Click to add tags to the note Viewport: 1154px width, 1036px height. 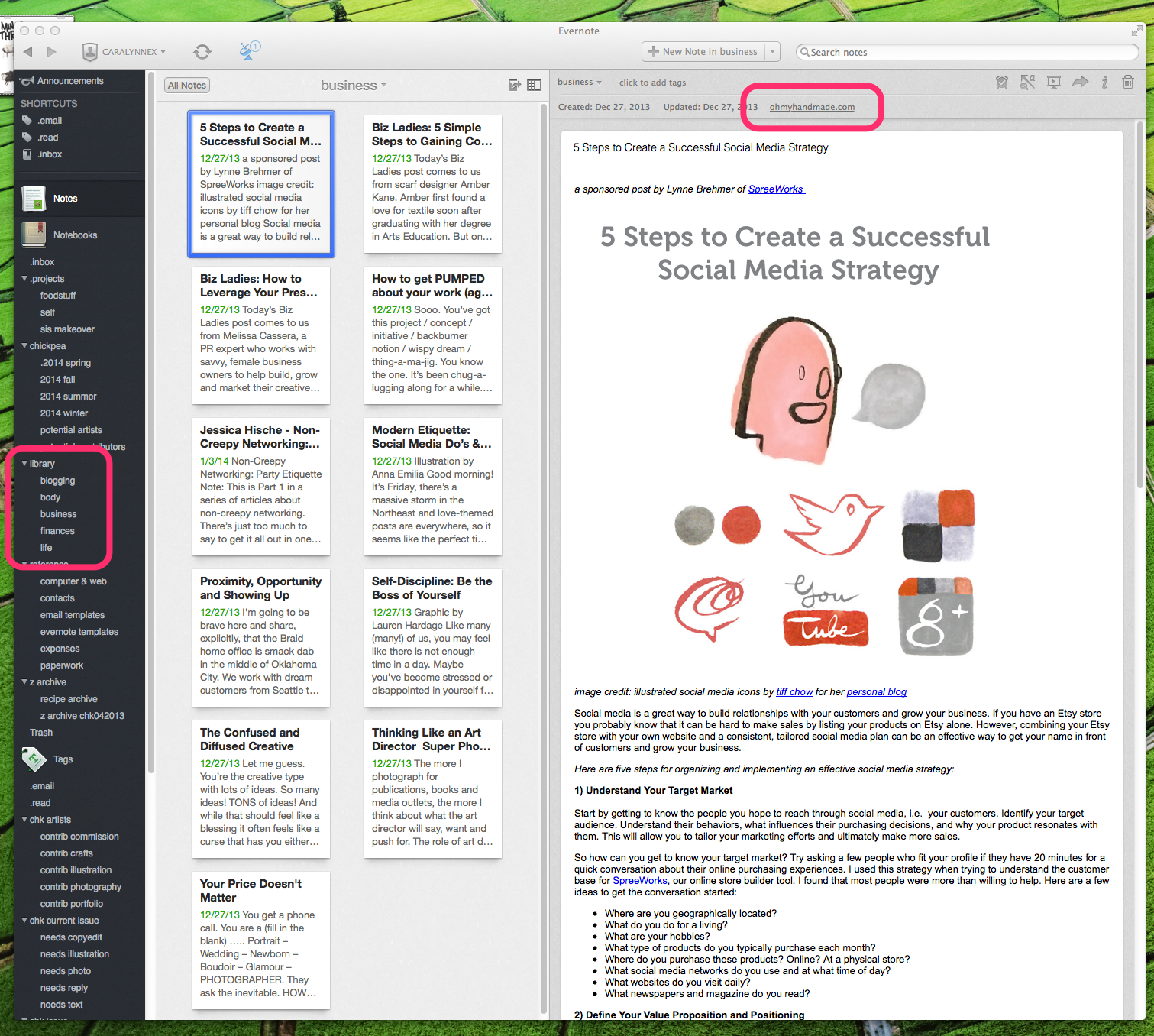pos(652,83)
